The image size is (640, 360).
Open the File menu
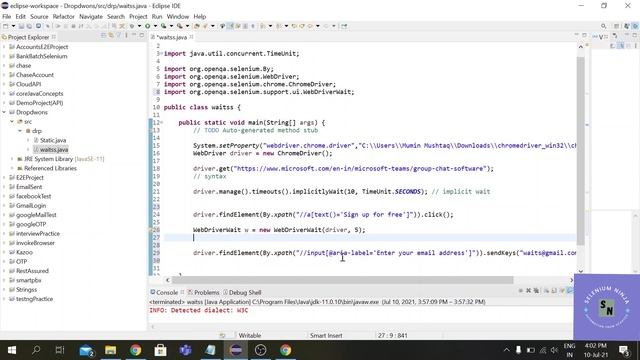(7, 16)
